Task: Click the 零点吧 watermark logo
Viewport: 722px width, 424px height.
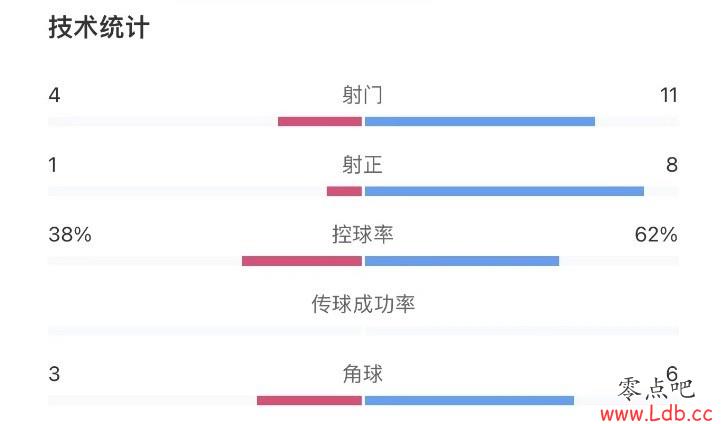Action: 656,389
